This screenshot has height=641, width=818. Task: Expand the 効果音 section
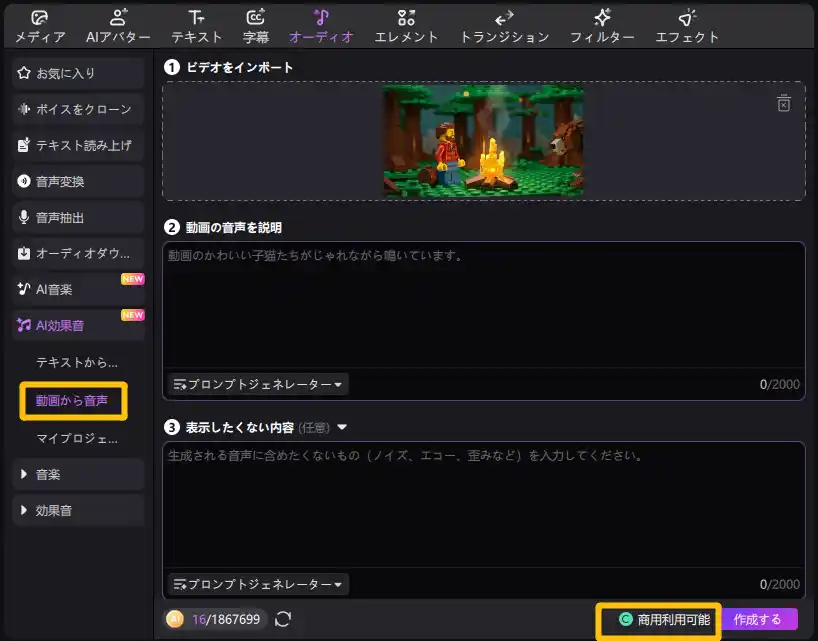(x=78, y=510)
